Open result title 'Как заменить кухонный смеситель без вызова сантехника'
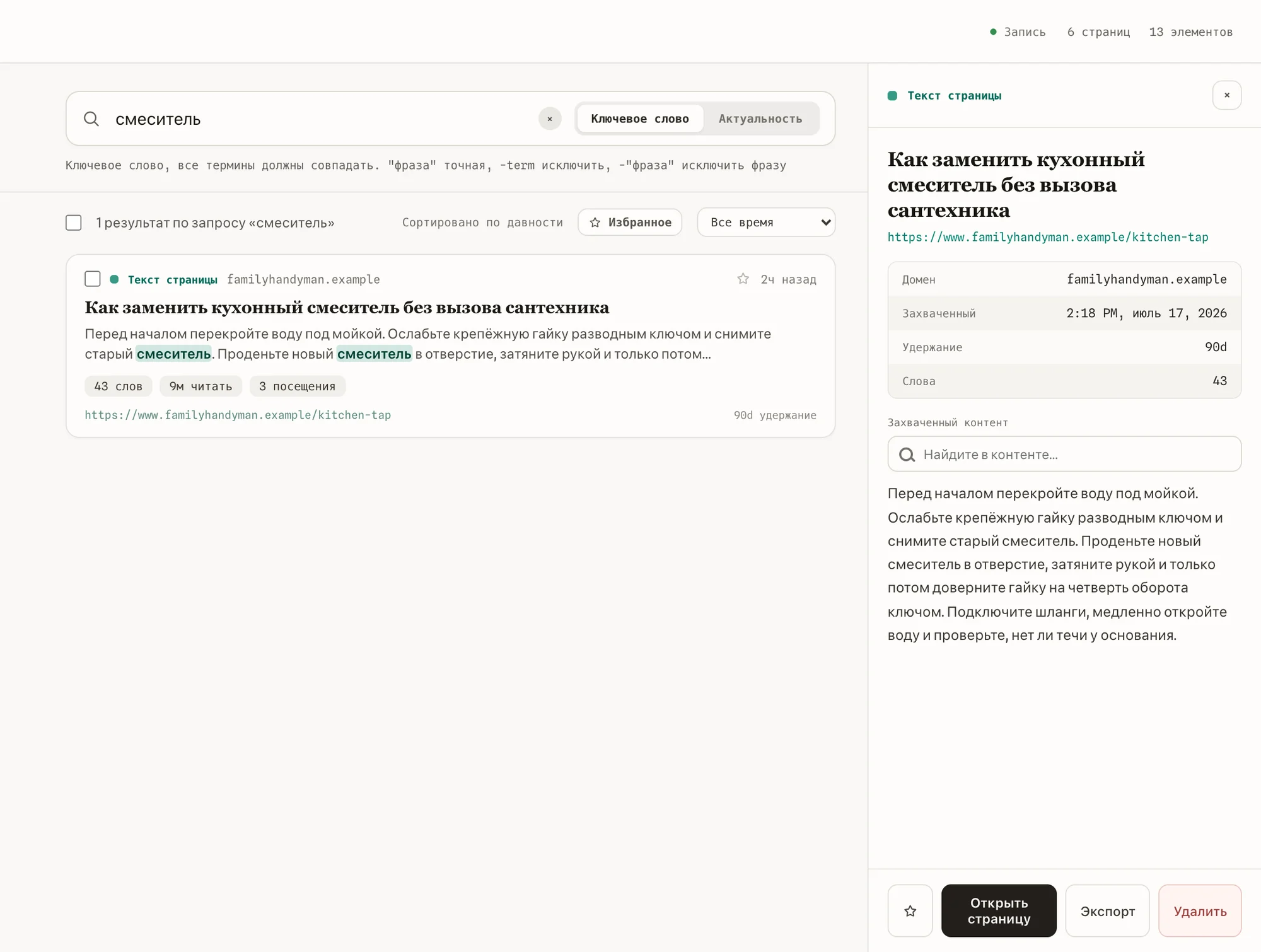The image size is (1261, 952). point(347,308)
